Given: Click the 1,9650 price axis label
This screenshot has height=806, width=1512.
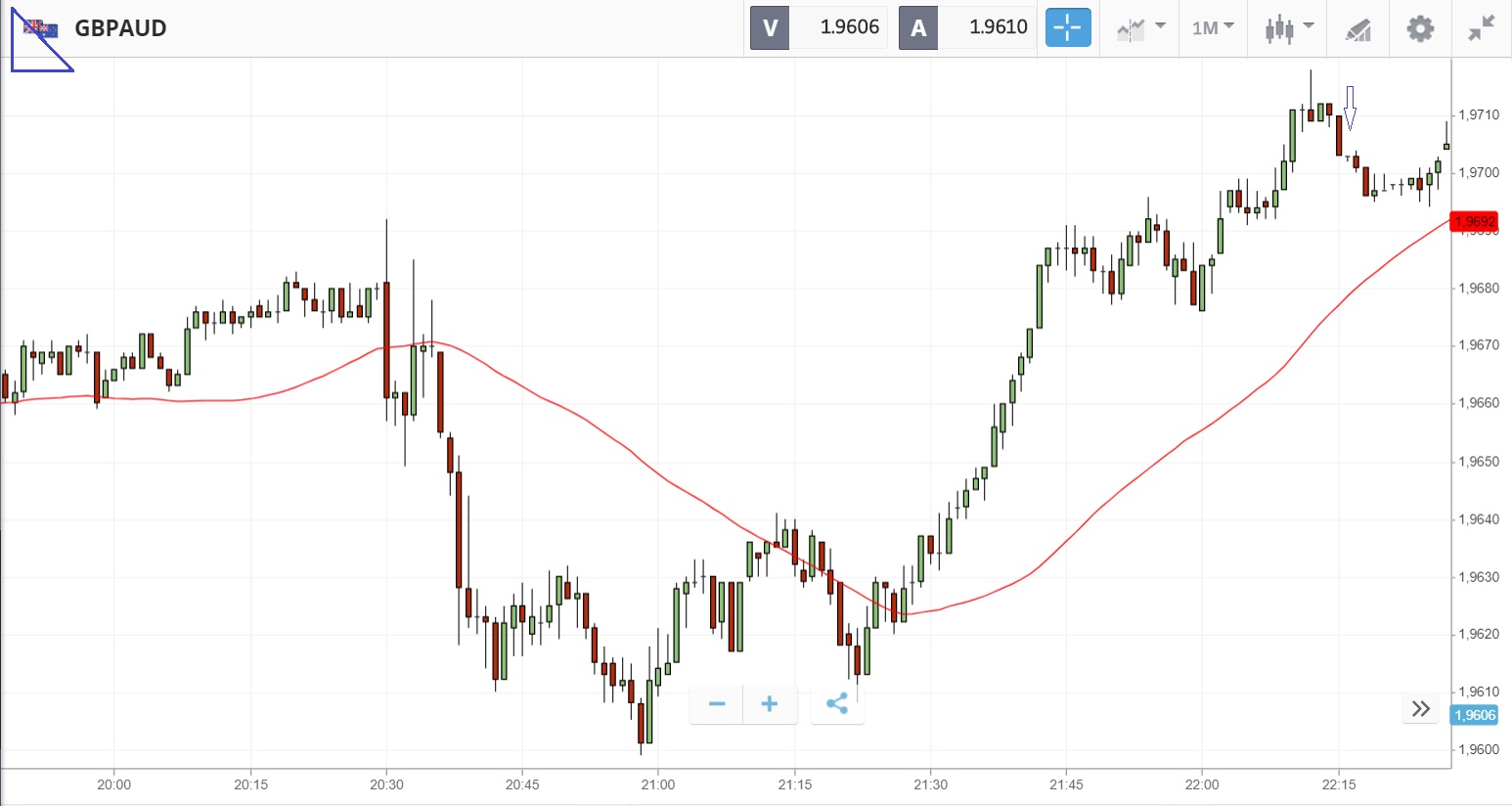Looking at the screenshot, I should (x=1478, y=462).
